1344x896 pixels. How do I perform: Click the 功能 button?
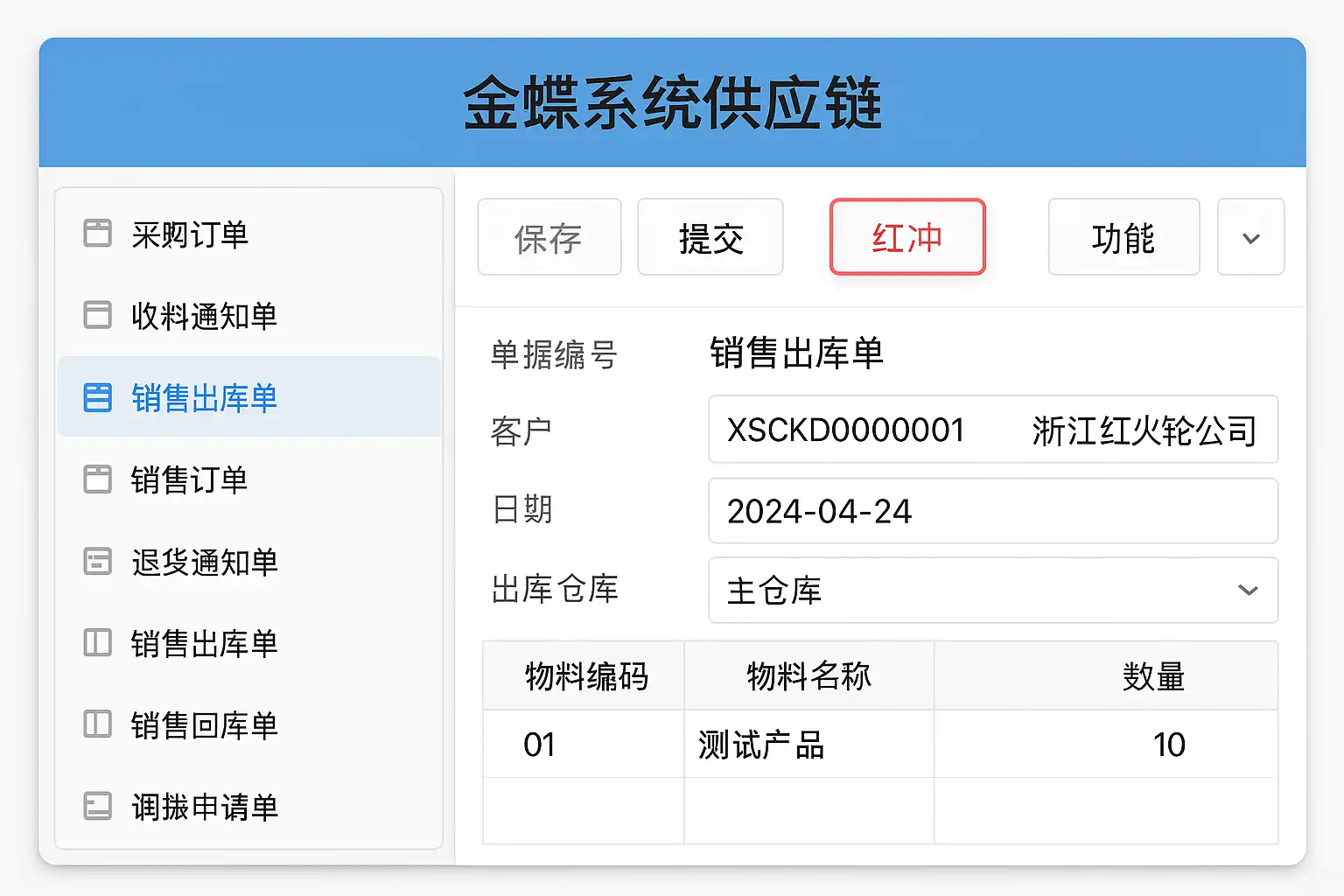pos(1123,237)
